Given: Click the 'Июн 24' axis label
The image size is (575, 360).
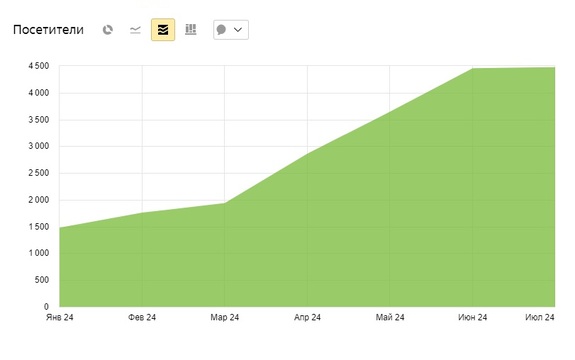Looking at the screenshot, I should tap(472, 317).
